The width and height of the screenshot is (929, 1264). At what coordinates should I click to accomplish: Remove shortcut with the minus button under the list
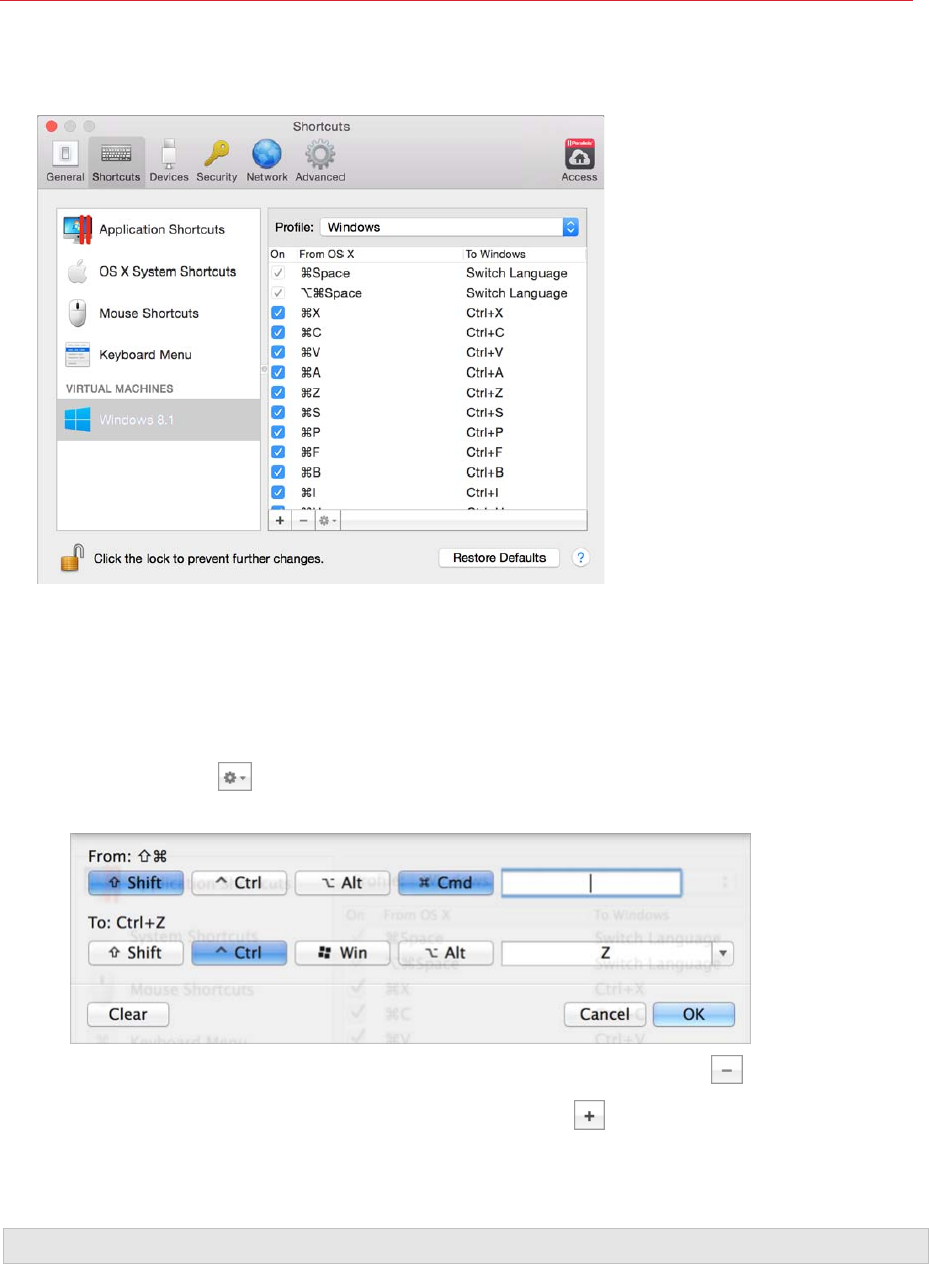point(302,520)
